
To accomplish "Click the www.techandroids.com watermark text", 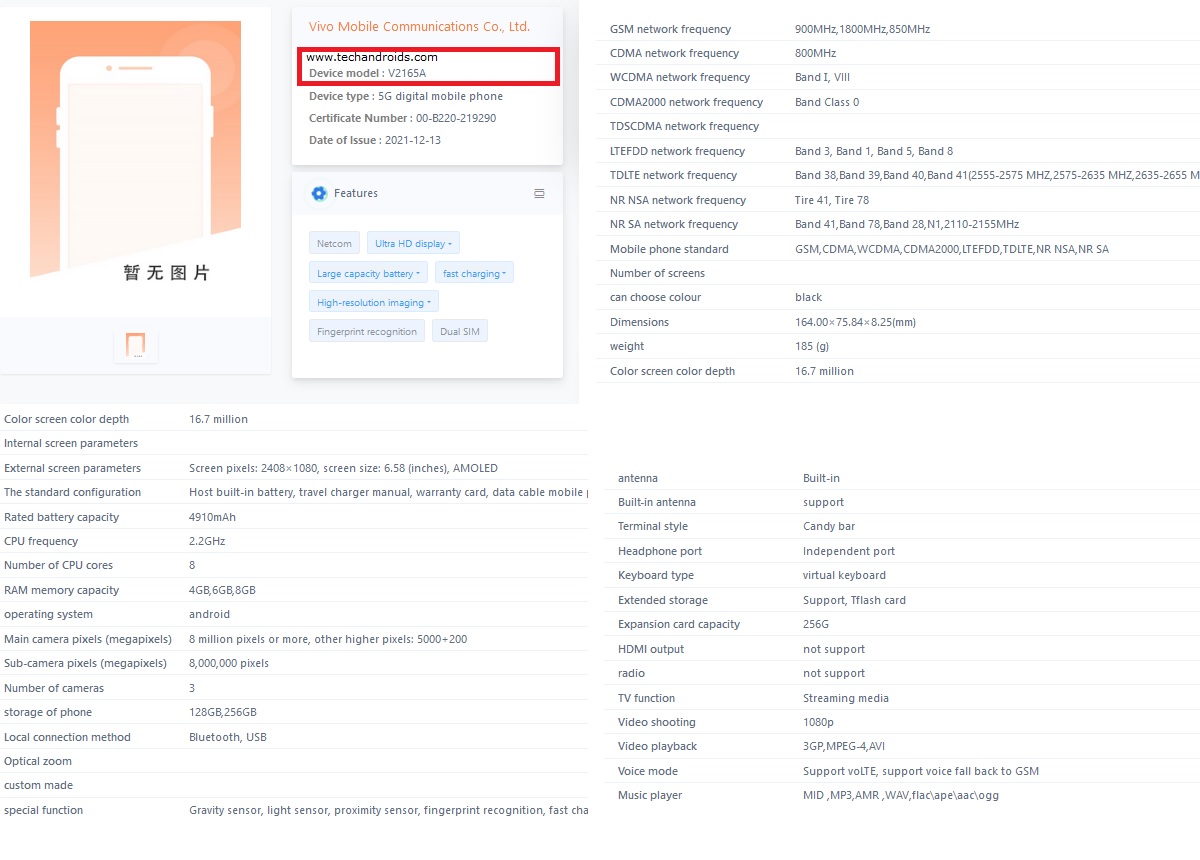I will [x=372, y=57].
